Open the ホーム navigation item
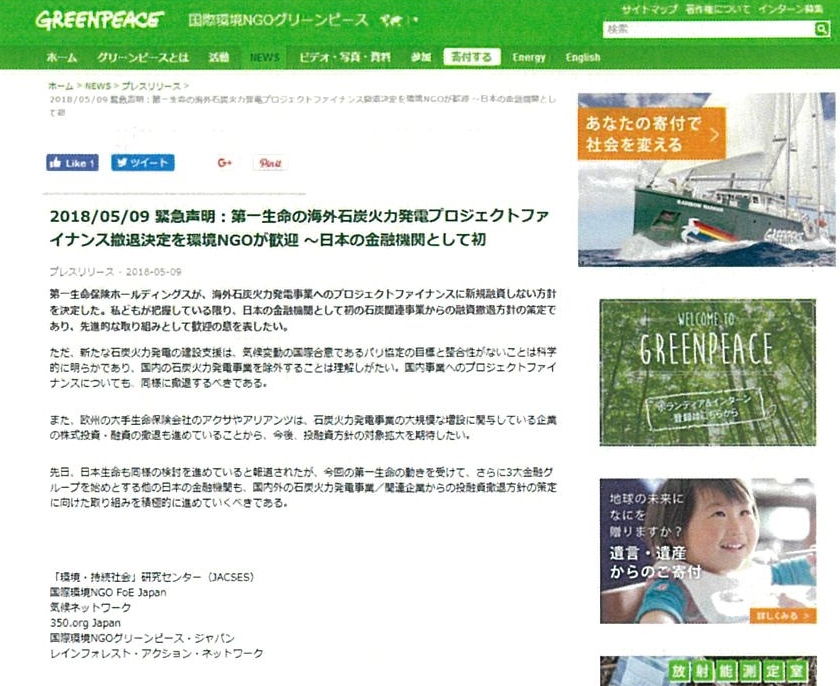 tap(62, 57)
